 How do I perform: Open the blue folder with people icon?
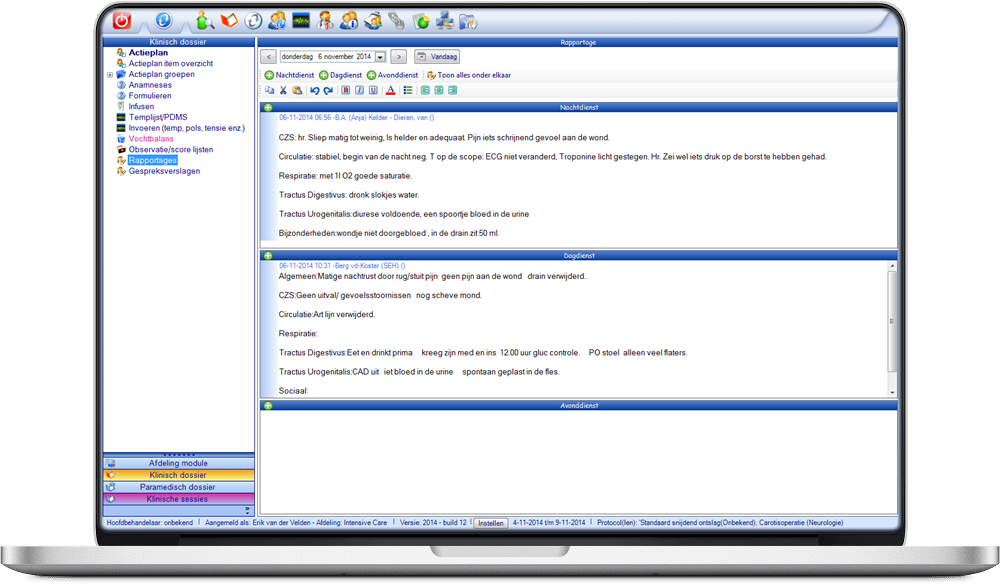[468, 22]
